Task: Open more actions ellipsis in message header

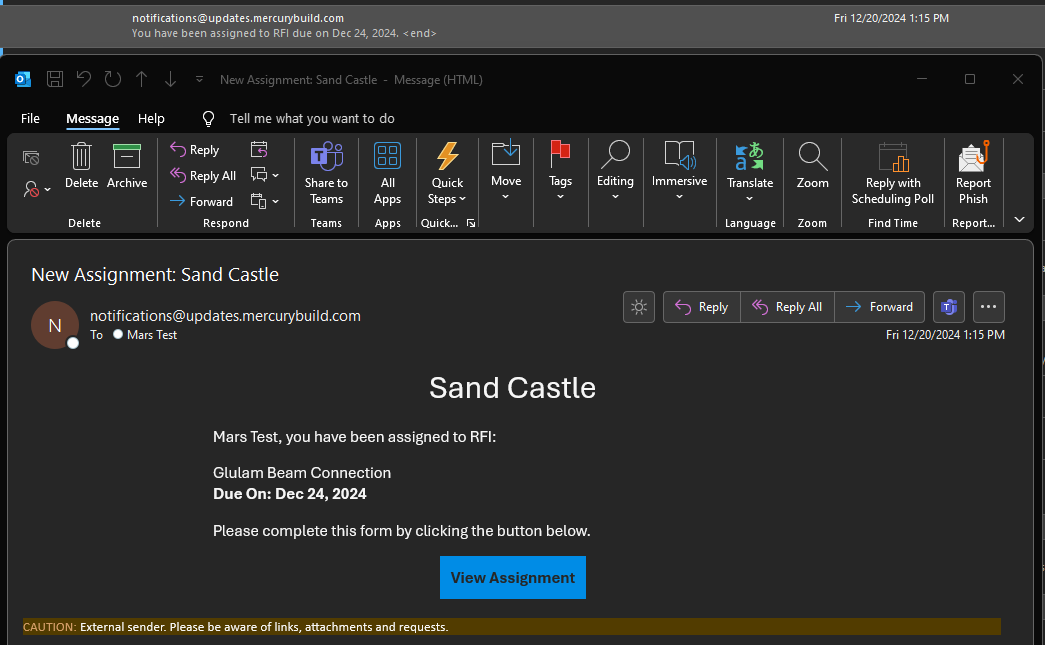Action: click(x=988, y=307)
